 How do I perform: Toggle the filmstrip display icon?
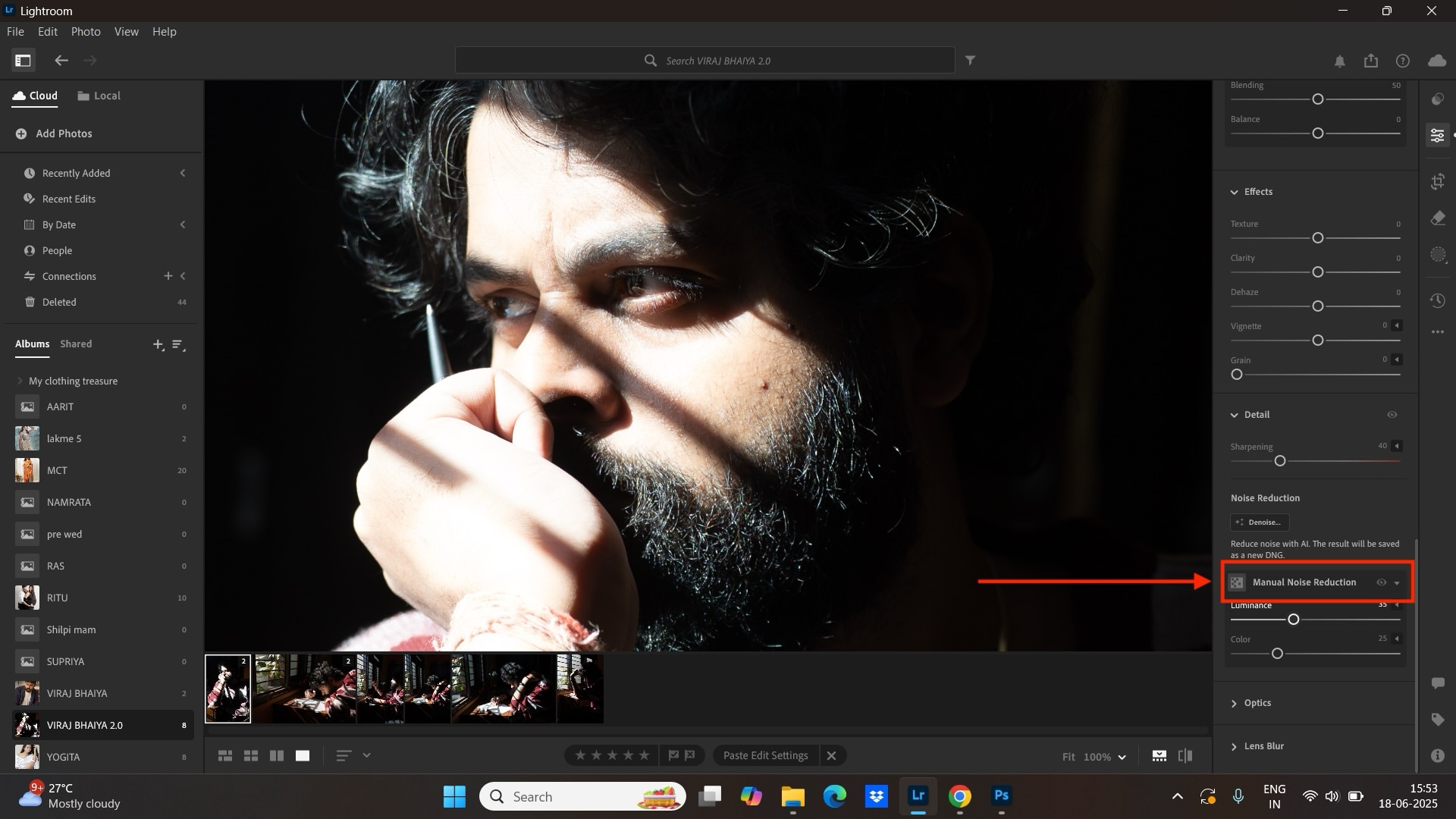[1159, 756]
